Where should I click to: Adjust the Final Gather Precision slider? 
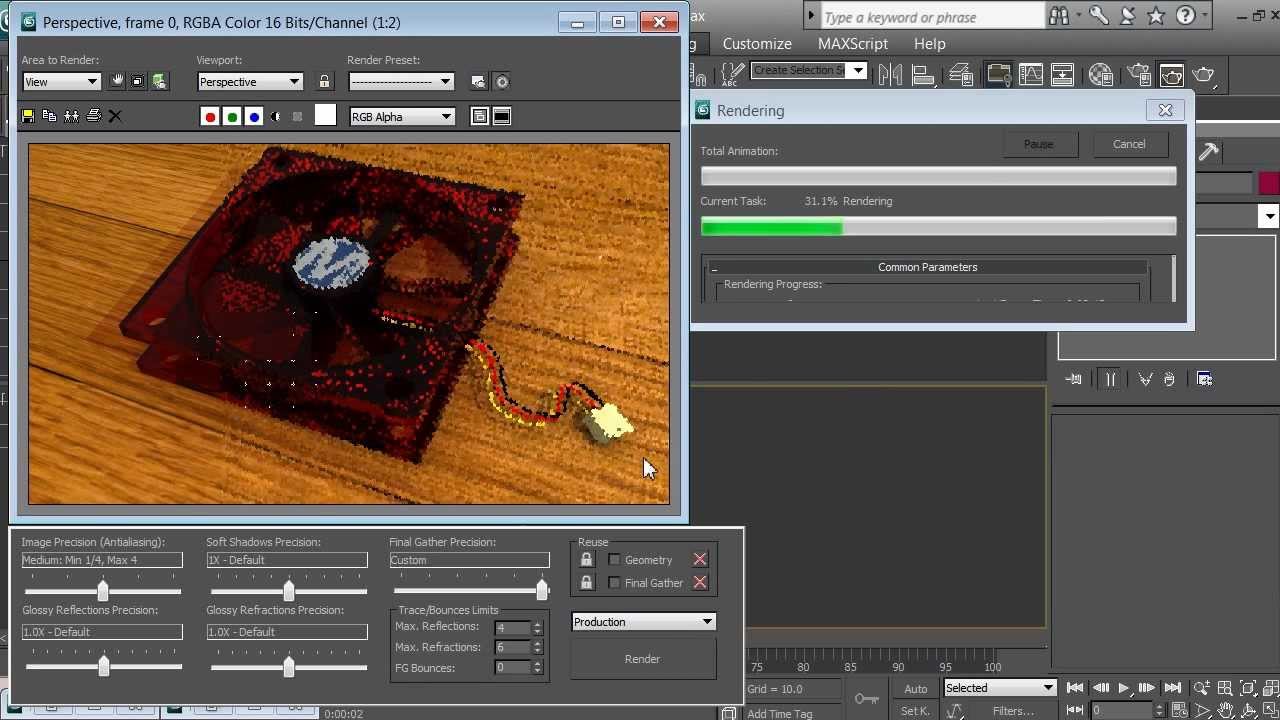pyautogui.click(x=542, y=589)
